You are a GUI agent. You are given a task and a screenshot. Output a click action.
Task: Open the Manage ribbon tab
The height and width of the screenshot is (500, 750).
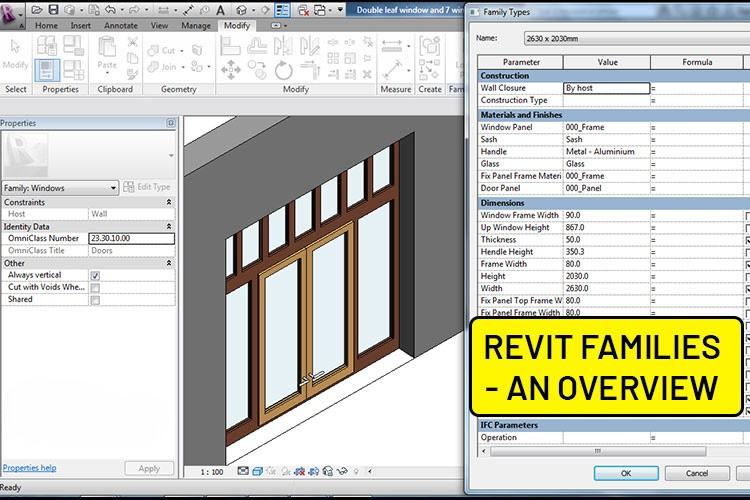(x=196, y=26)
